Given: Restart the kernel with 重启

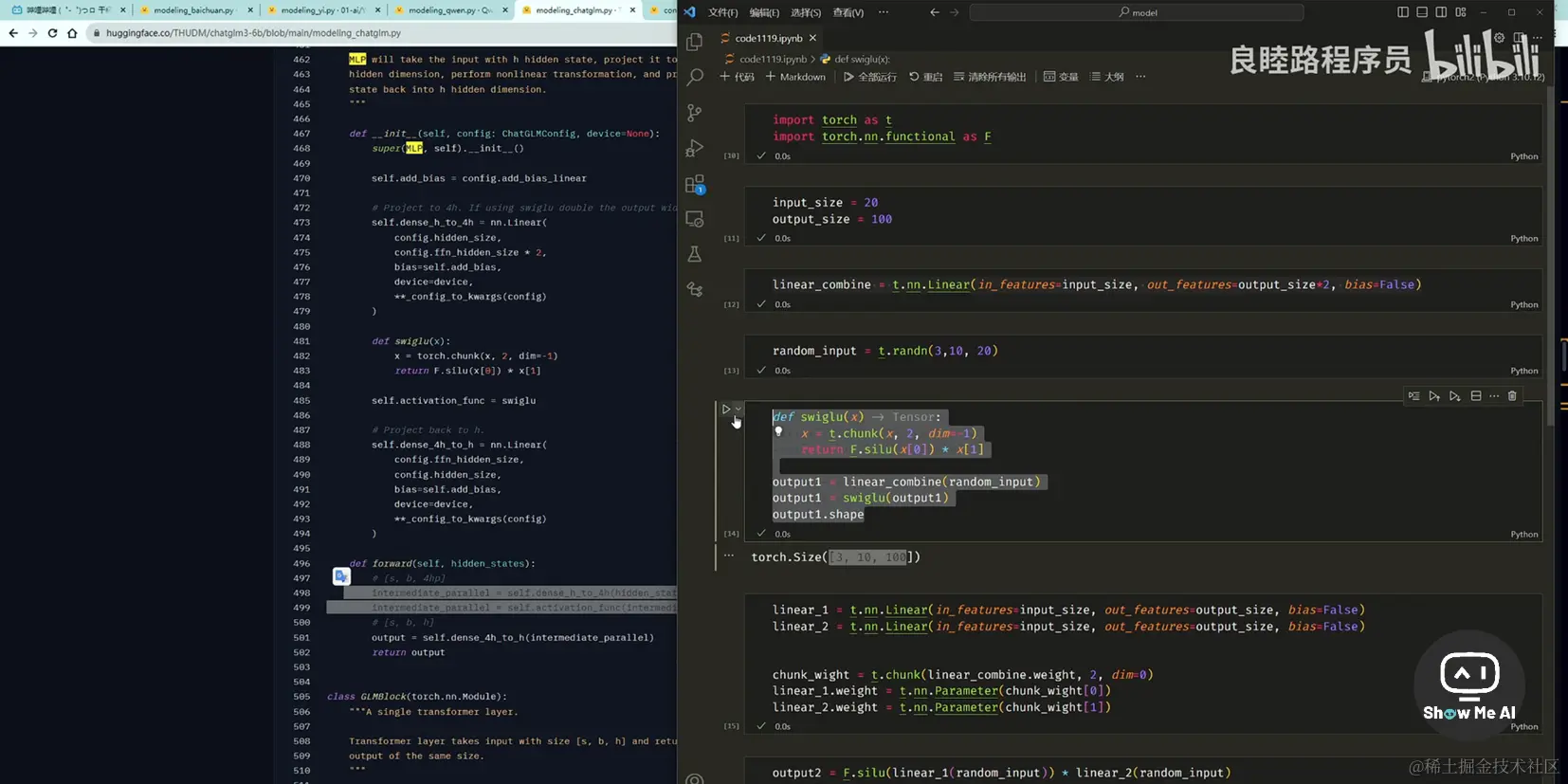Looking at the screenshot, I should pyautogui.click(x=925, y=77).
